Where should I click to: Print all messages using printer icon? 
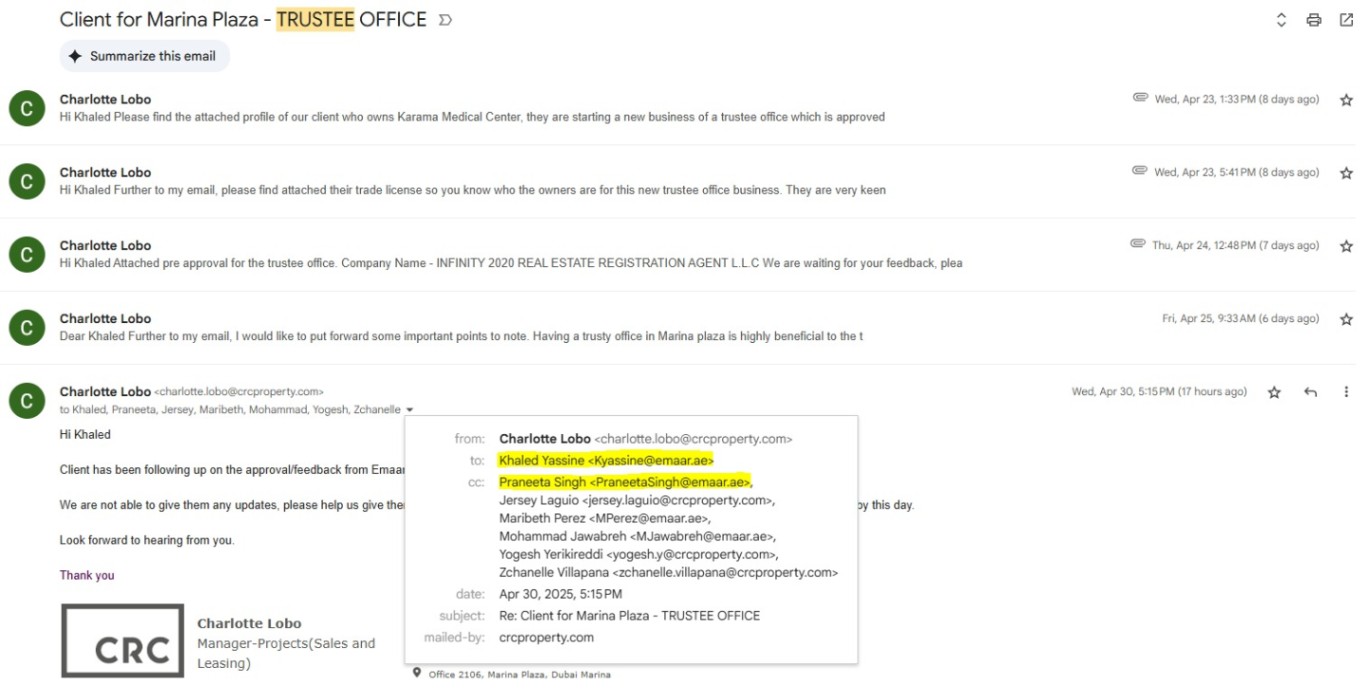1314,20
